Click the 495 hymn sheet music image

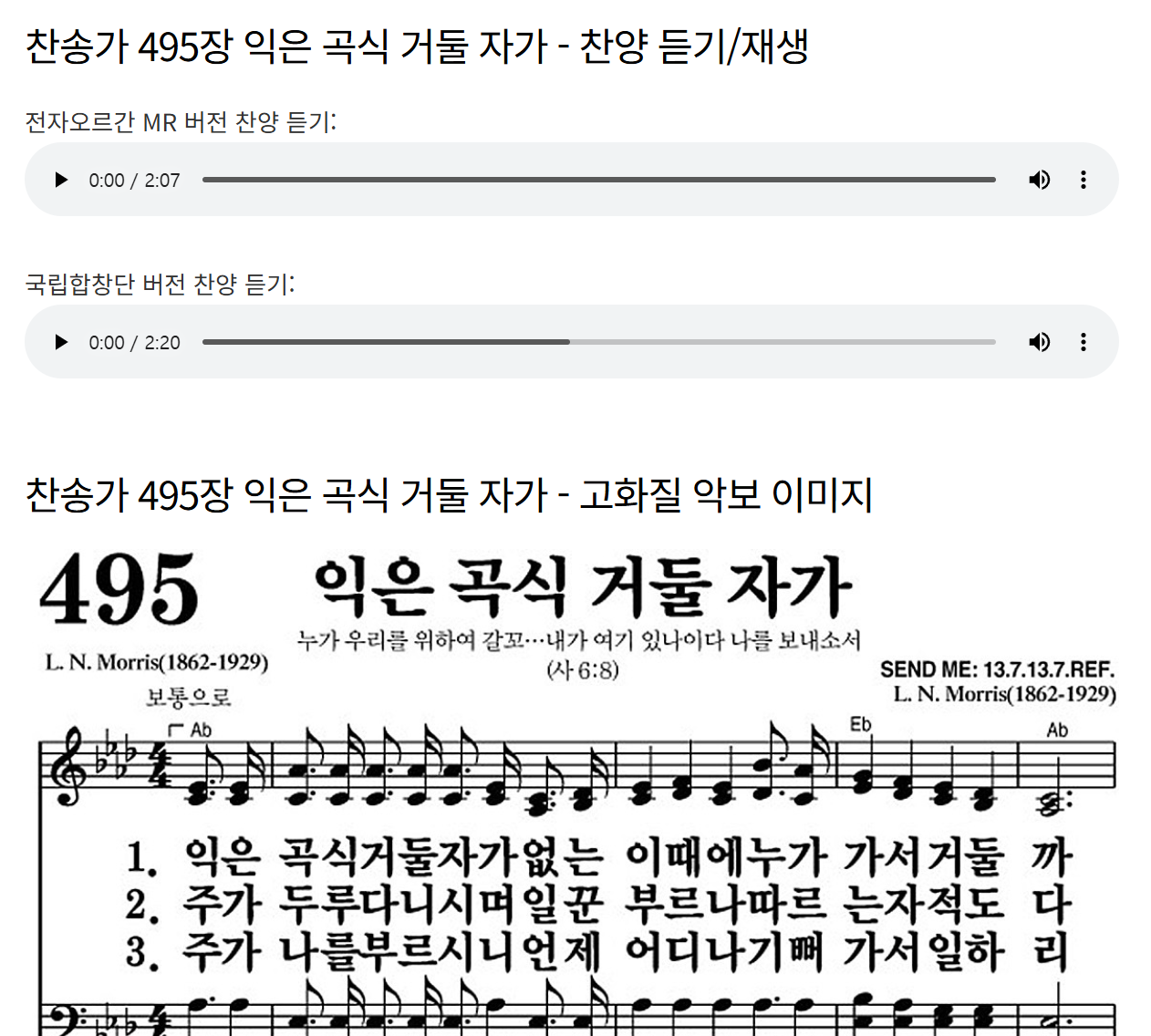[x=577, y=790]
